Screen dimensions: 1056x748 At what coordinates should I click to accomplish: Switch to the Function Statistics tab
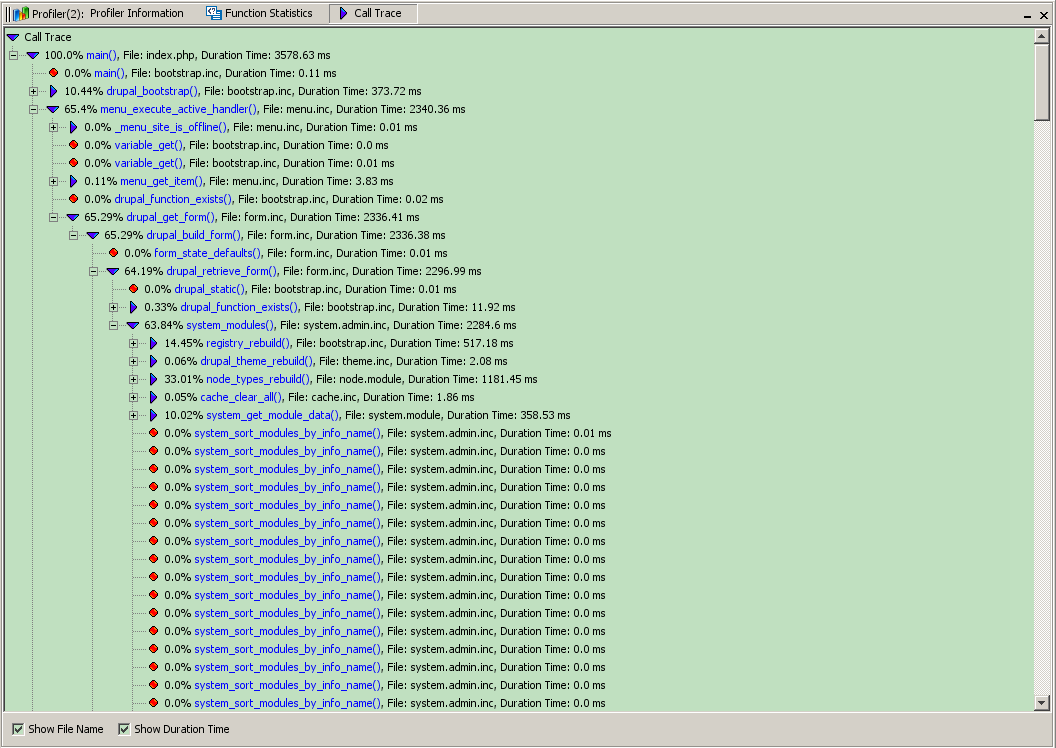tap(259, 13)
